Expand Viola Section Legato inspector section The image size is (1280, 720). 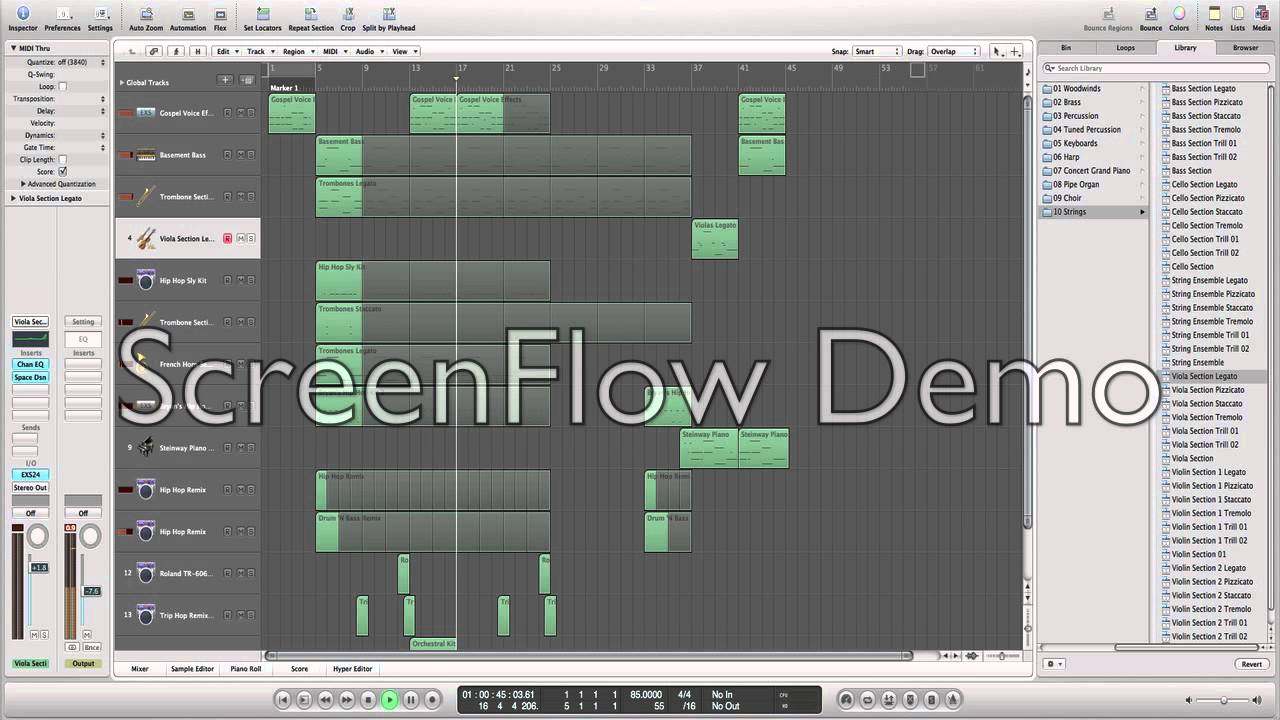click(14, 198)
